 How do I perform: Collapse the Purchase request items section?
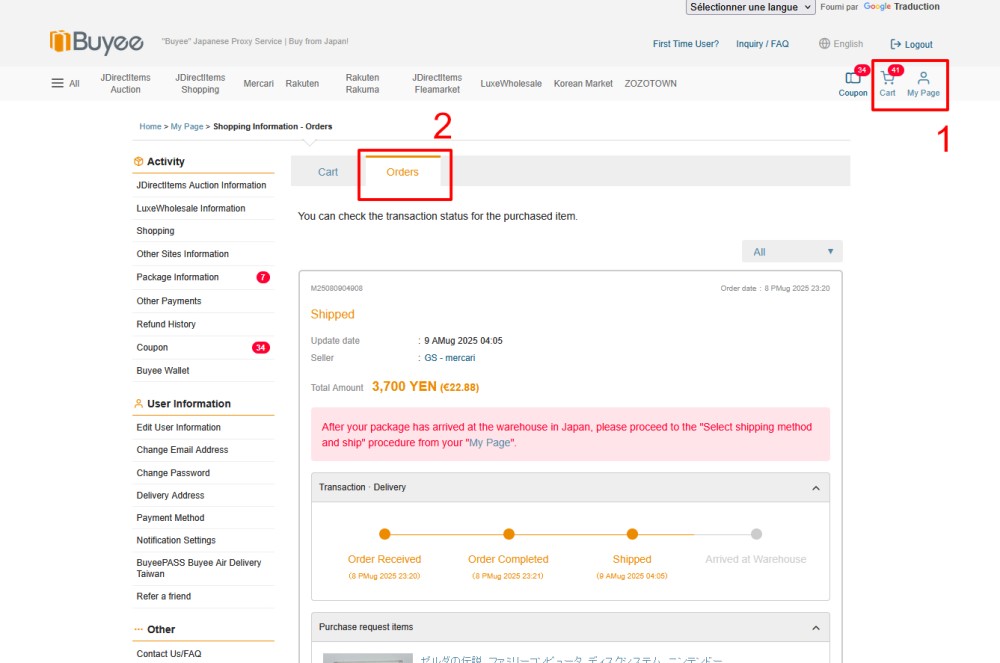point(816,628)
